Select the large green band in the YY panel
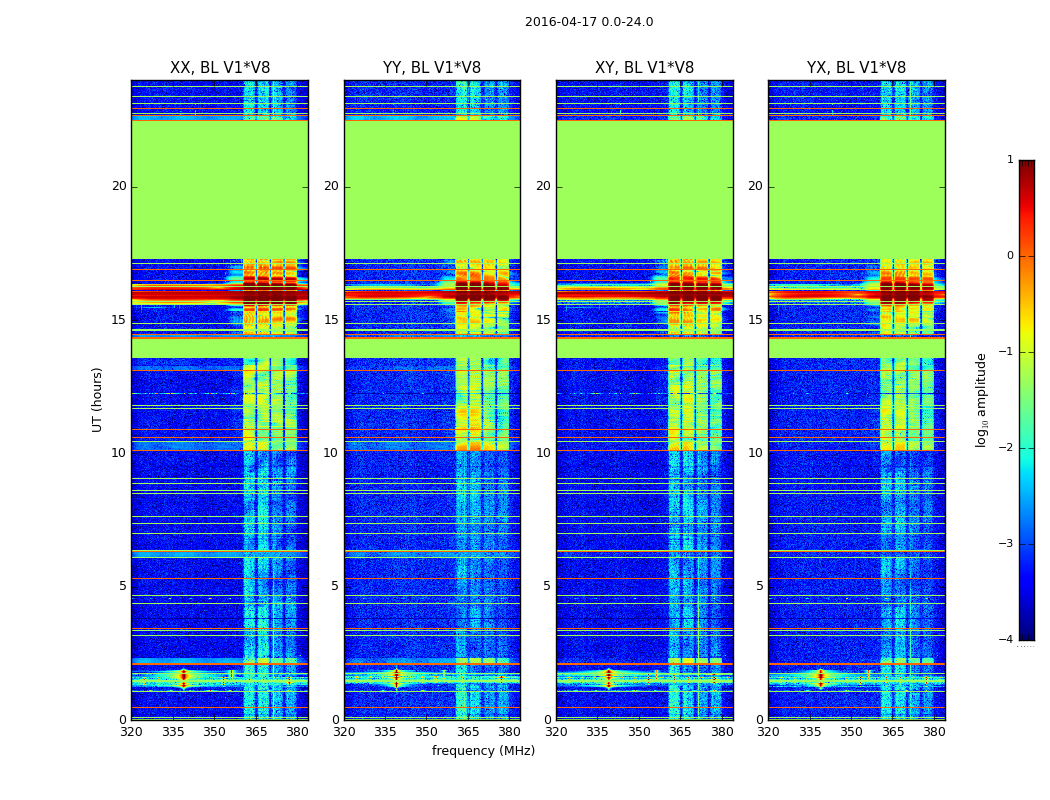 coord(432,190)
